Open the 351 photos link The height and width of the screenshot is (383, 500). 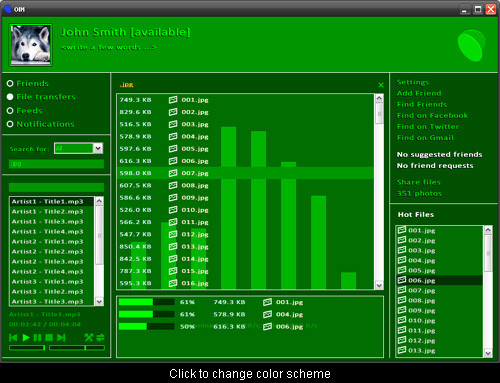(419, 193)
